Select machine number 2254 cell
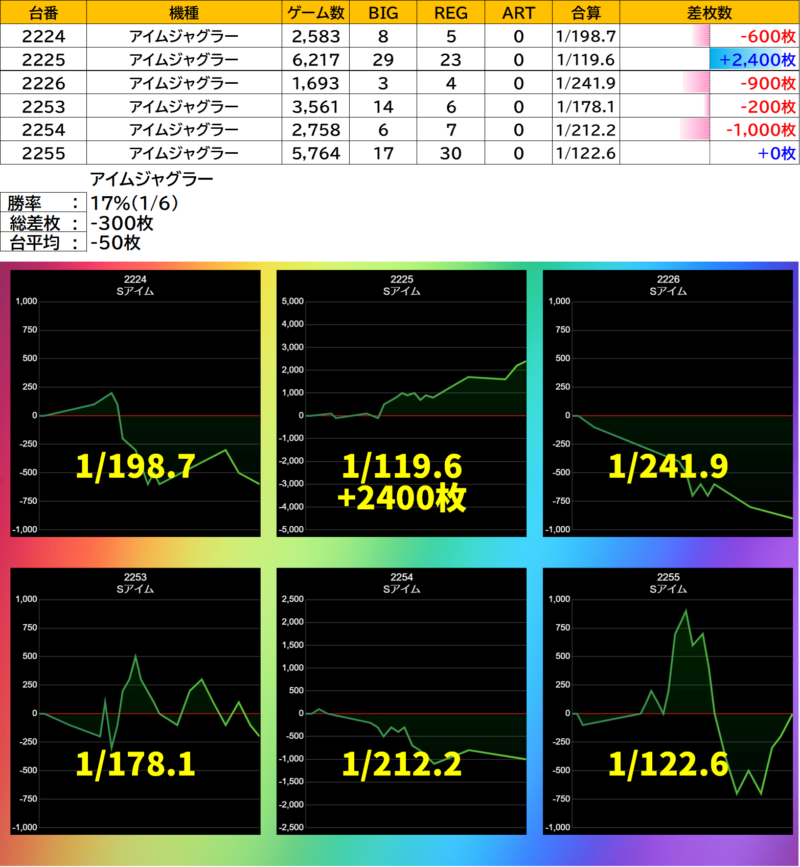 (43, 129)
